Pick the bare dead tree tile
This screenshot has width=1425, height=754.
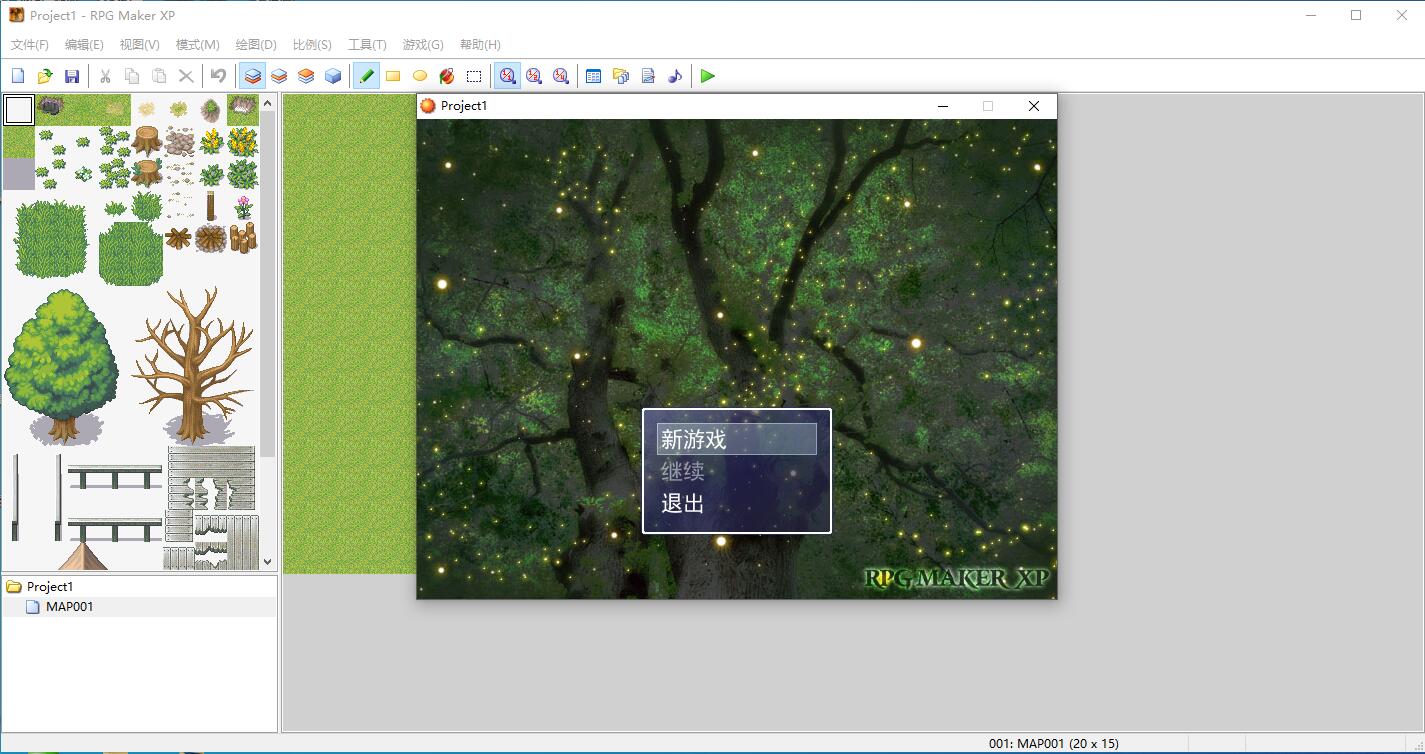(x=193, y=366)
